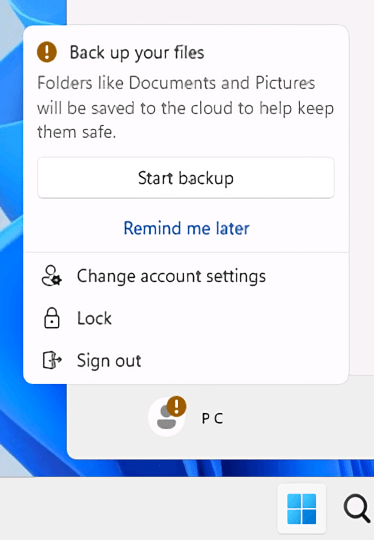This screenshot has width=374, height=540.
Task: Open the Windows Start button on the taskbar
Action: pyautogui.click(x=301, y=509)
